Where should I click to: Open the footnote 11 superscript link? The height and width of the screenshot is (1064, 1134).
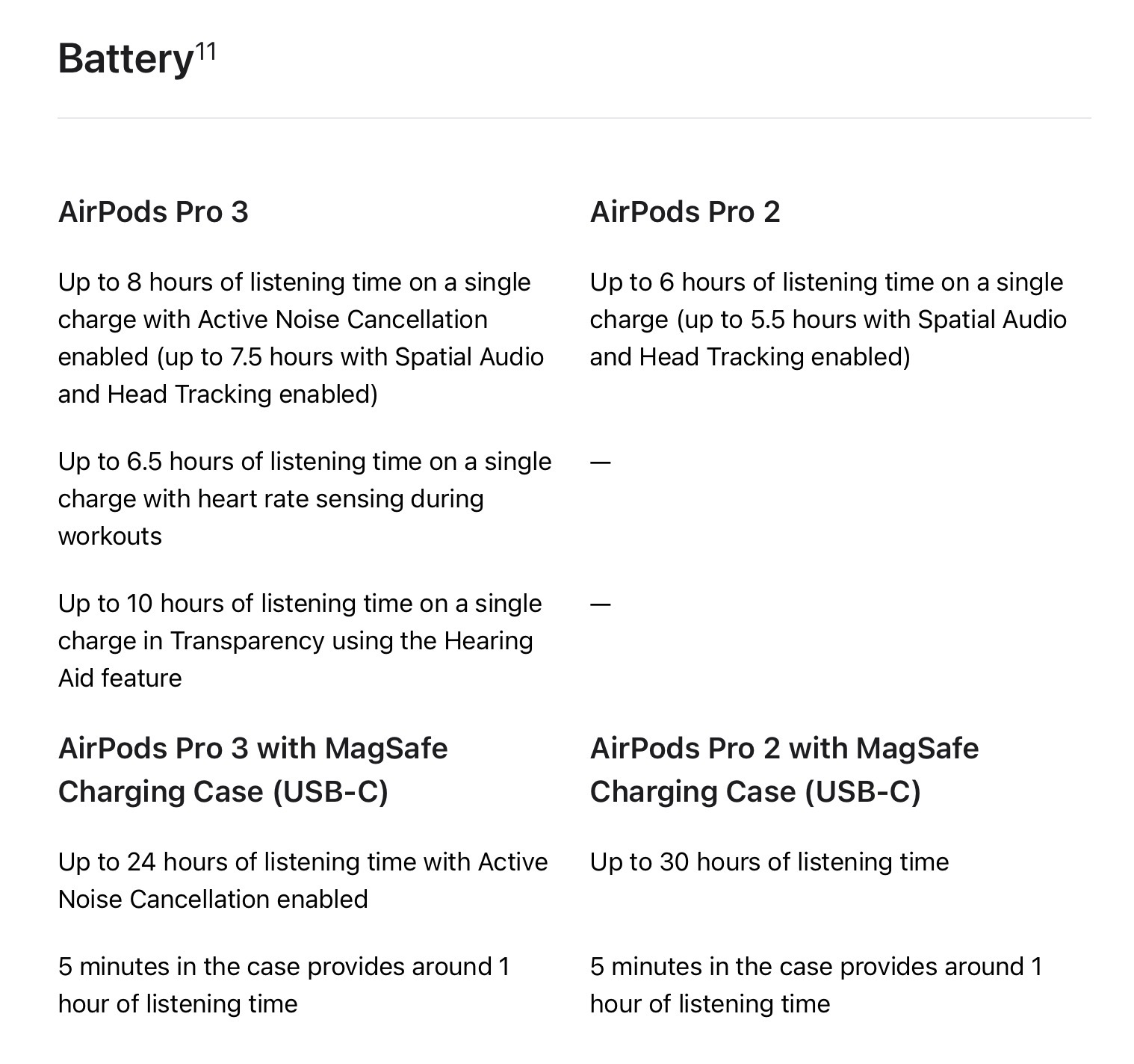(205, 51)
